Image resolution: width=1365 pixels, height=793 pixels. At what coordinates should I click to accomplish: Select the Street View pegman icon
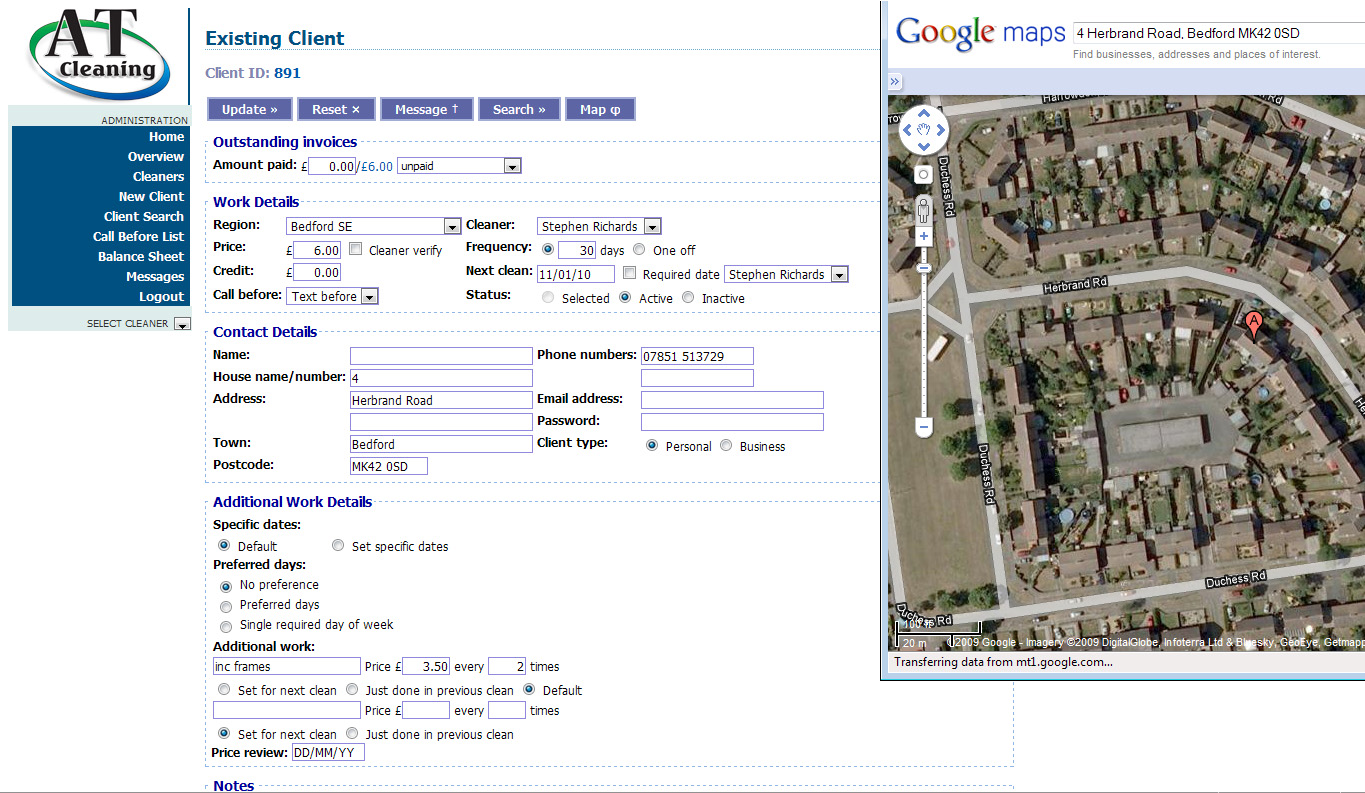[x=923, y=209]
